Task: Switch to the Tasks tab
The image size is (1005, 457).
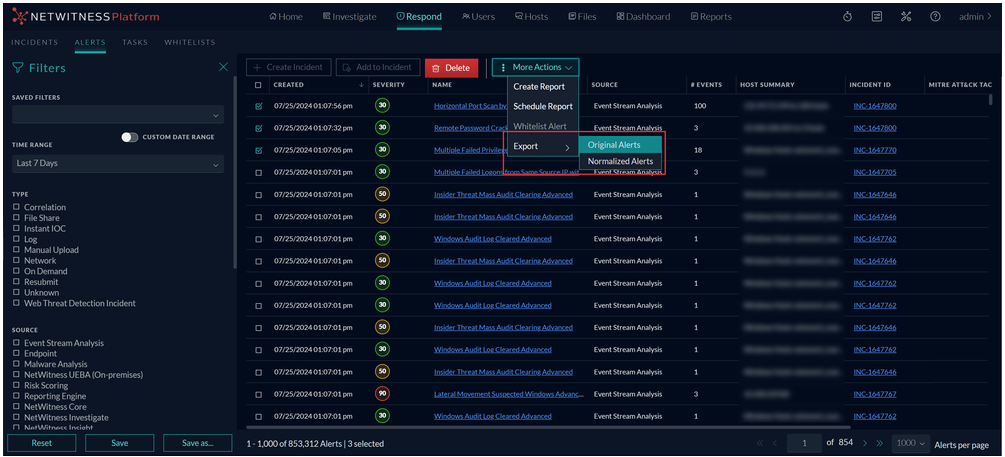Action: [x=135, y=42]
